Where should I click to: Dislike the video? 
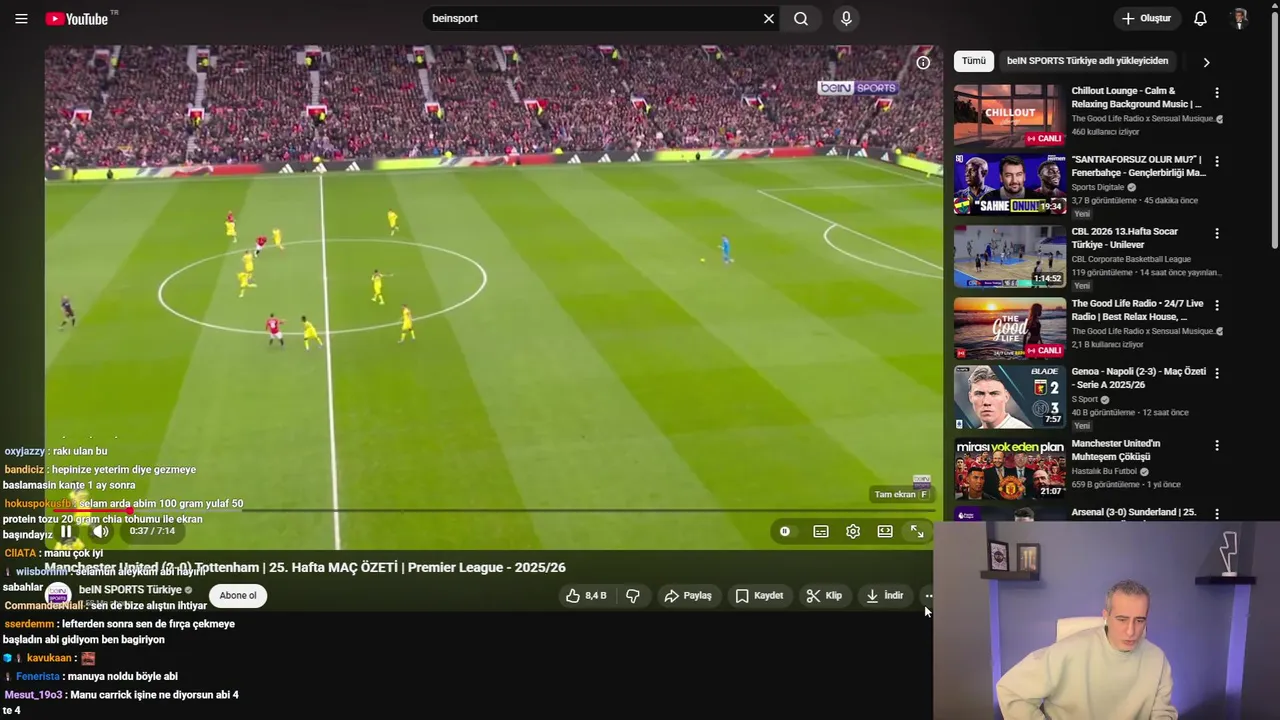click(x=633, y=595)
